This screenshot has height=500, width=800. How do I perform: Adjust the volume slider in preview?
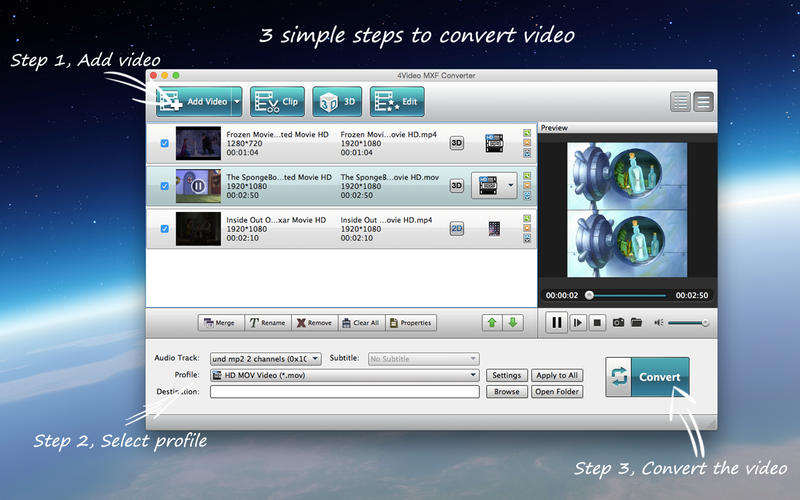pyautogui.click(x=688, y=322)
